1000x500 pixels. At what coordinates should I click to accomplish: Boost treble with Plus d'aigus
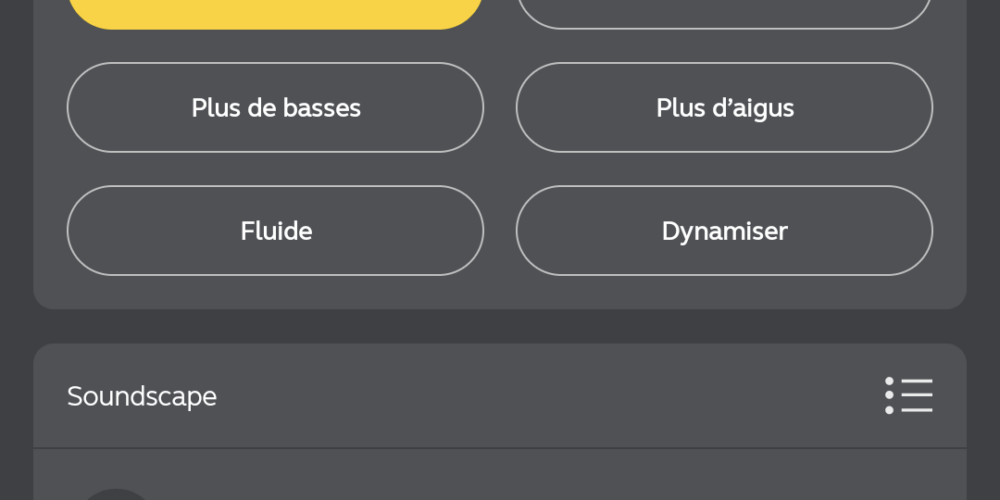(x=724, y=107)
